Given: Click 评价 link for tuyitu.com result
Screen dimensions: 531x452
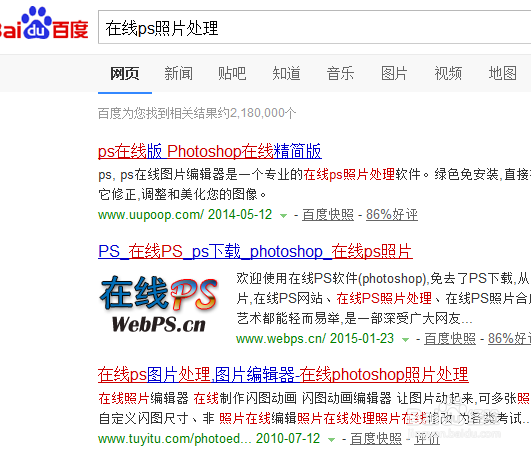Looking at the screenshot, I should (427, 439).
